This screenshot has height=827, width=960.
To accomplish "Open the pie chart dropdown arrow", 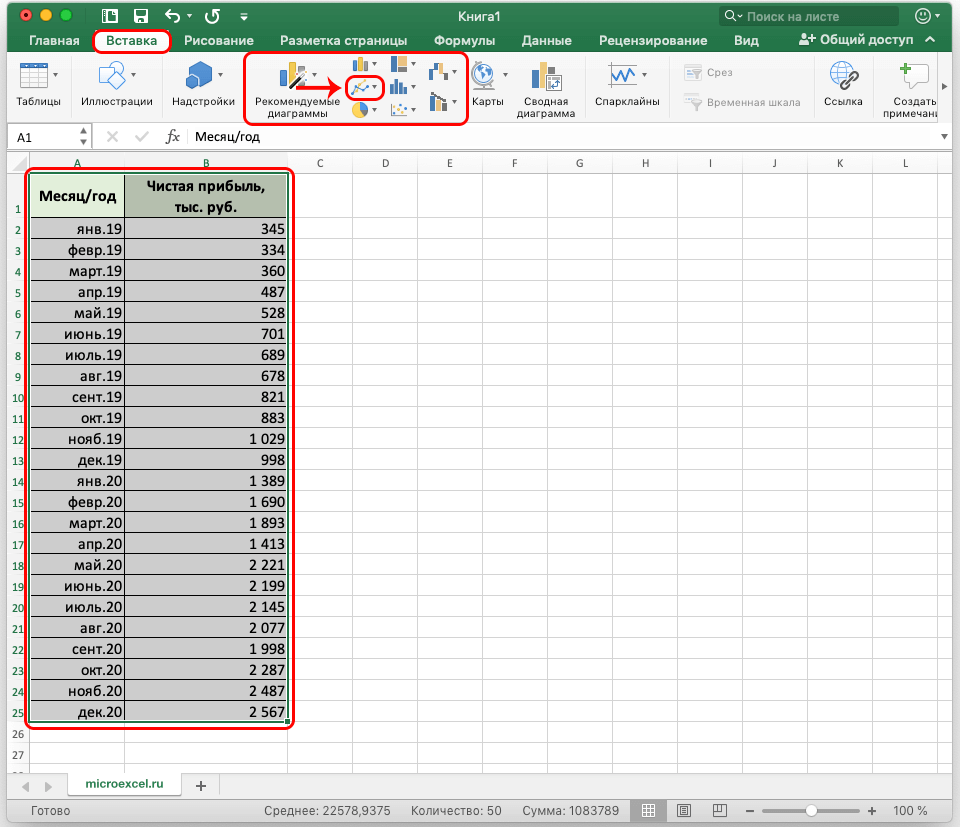I will point(375,111).
